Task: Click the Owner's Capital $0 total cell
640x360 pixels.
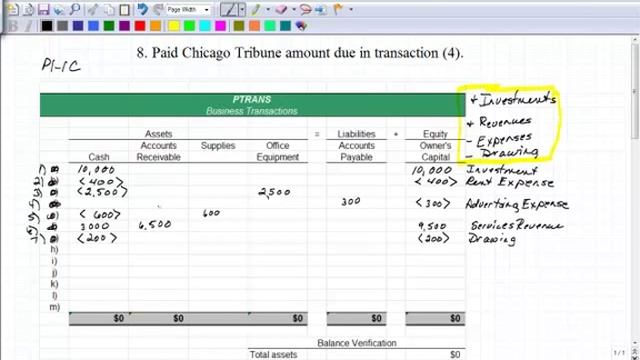Action: point(435,318)
